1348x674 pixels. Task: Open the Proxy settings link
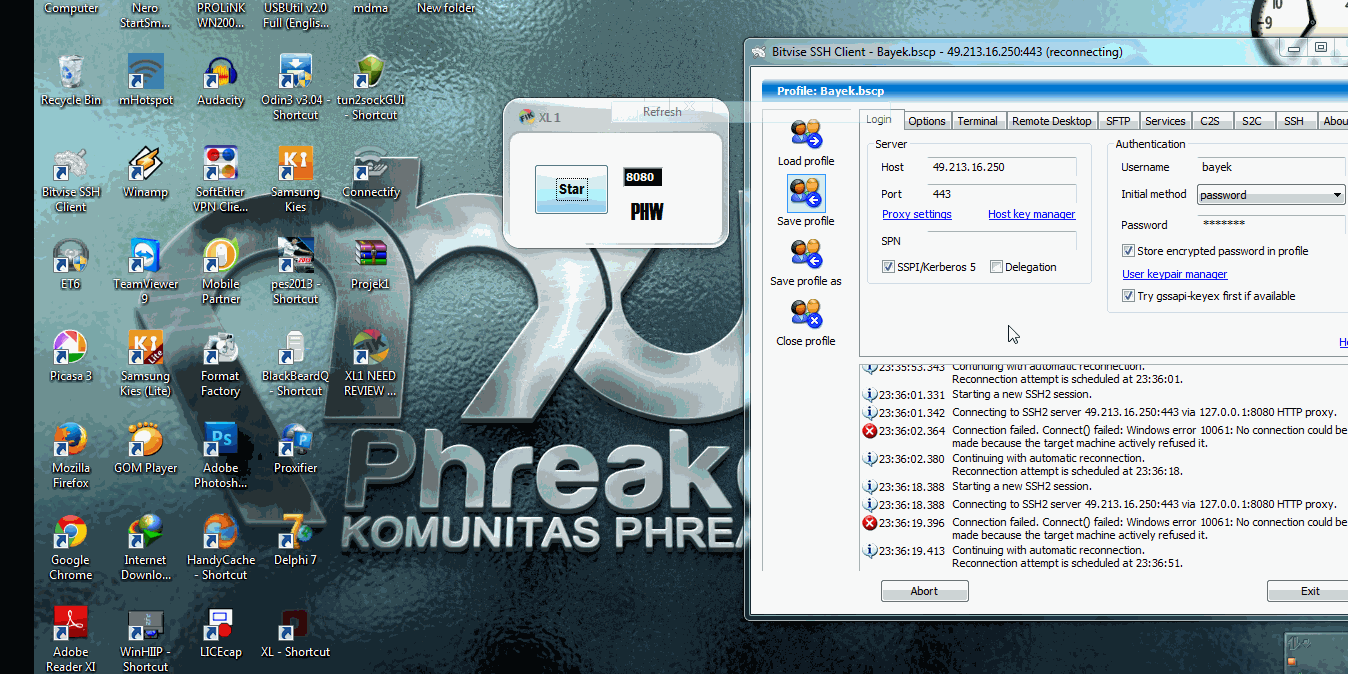[917, 214]
